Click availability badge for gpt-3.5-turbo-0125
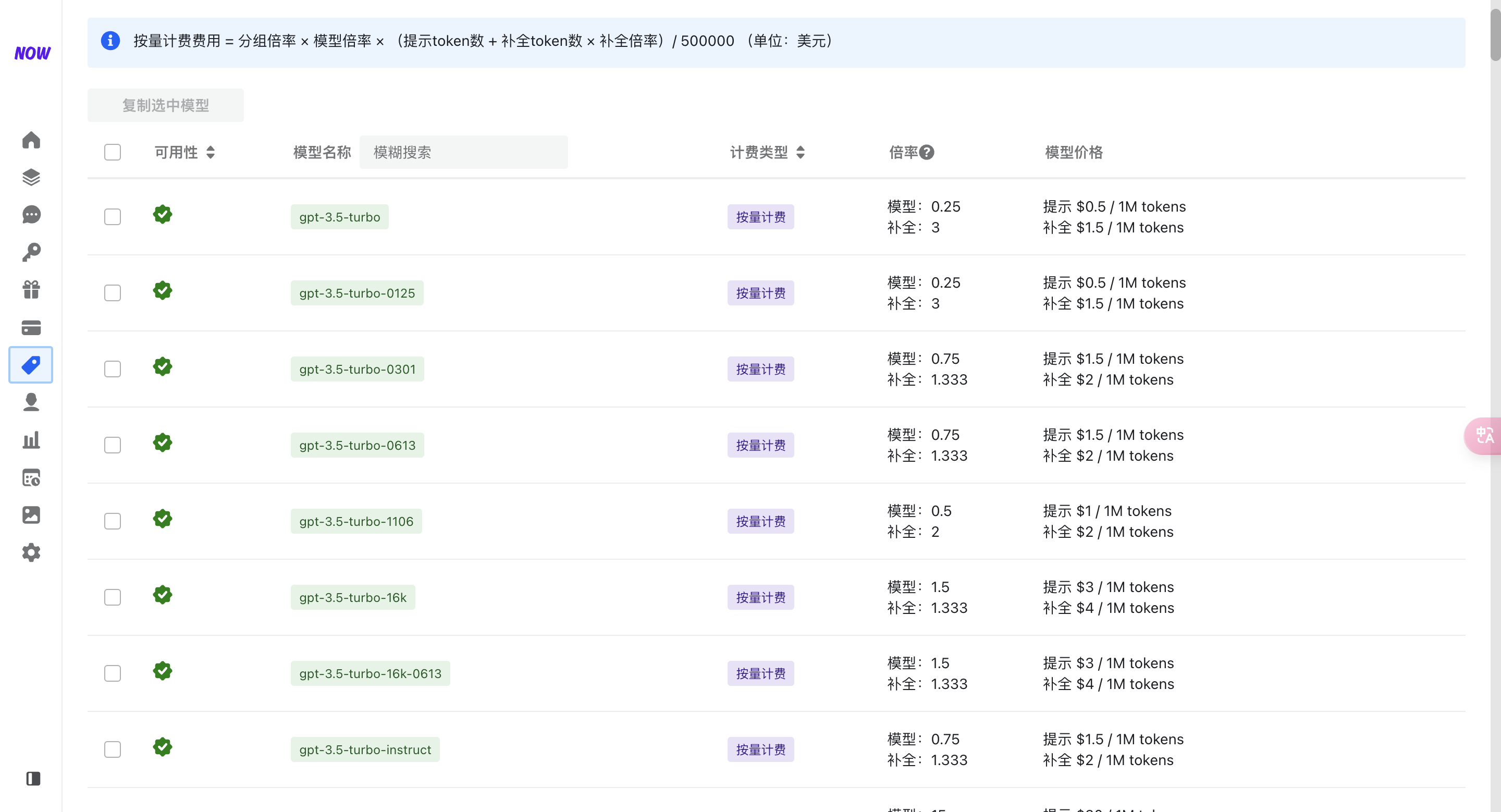 point(163,291)
